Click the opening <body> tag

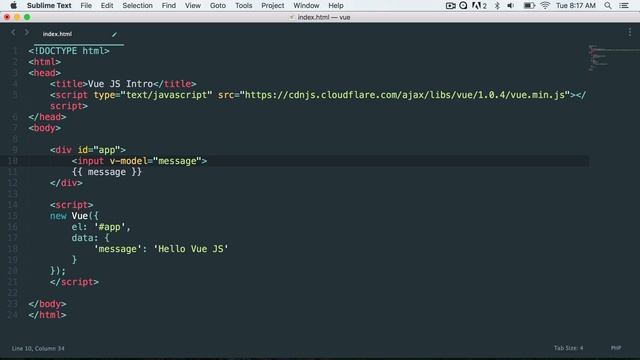pos(44,128)
